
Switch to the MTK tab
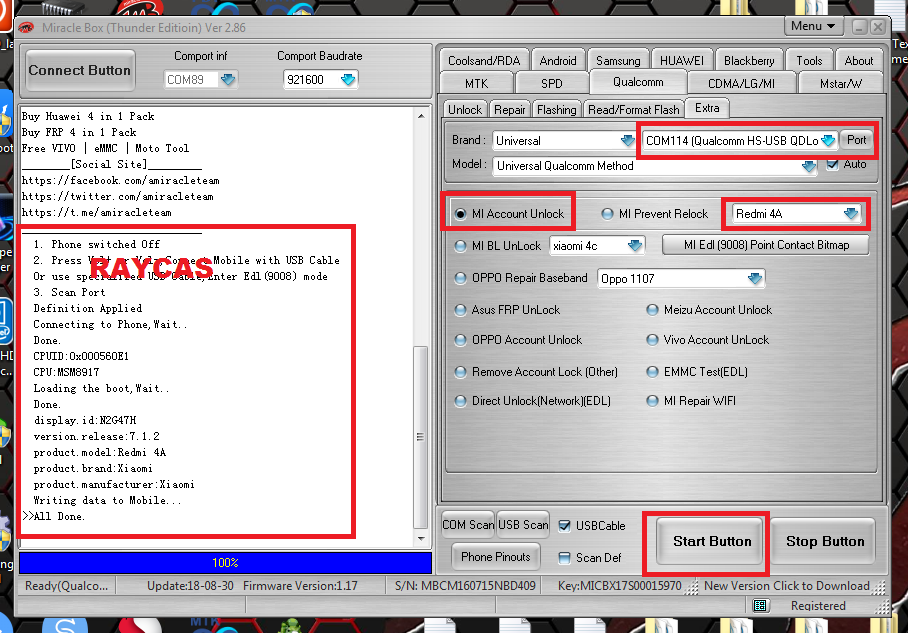click(477, 83)
